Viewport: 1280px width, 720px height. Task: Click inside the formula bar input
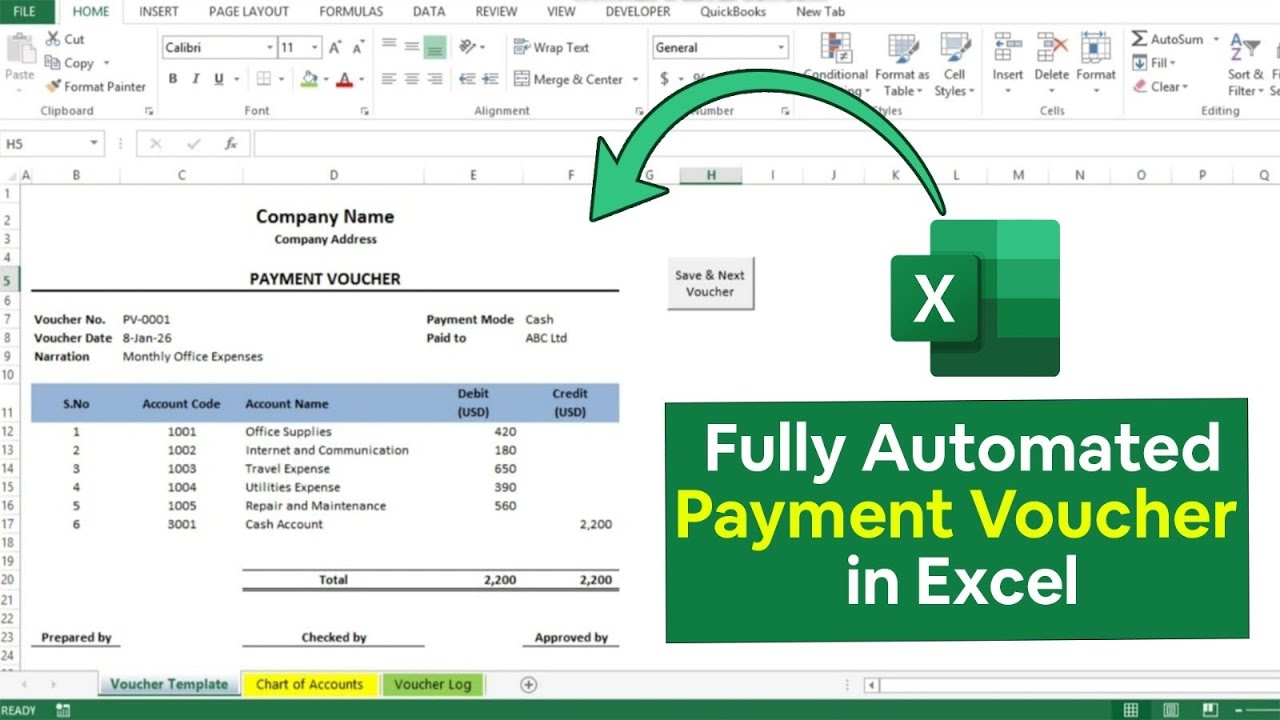(765, 144)
